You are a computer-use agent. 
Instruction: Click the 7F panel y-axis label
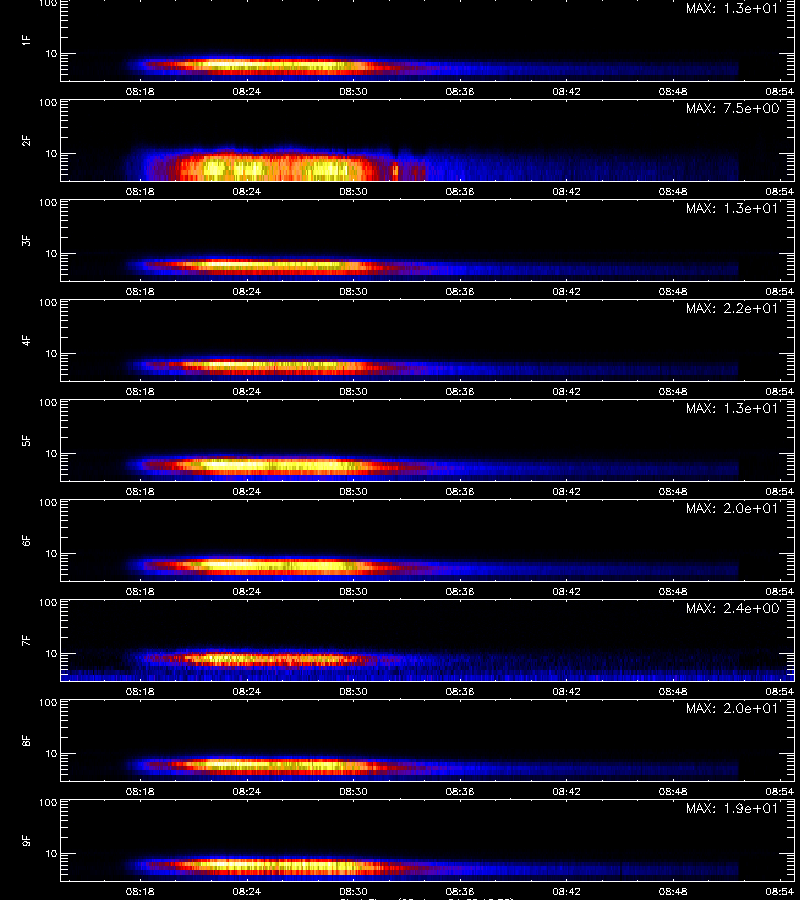tap(26, 641)
